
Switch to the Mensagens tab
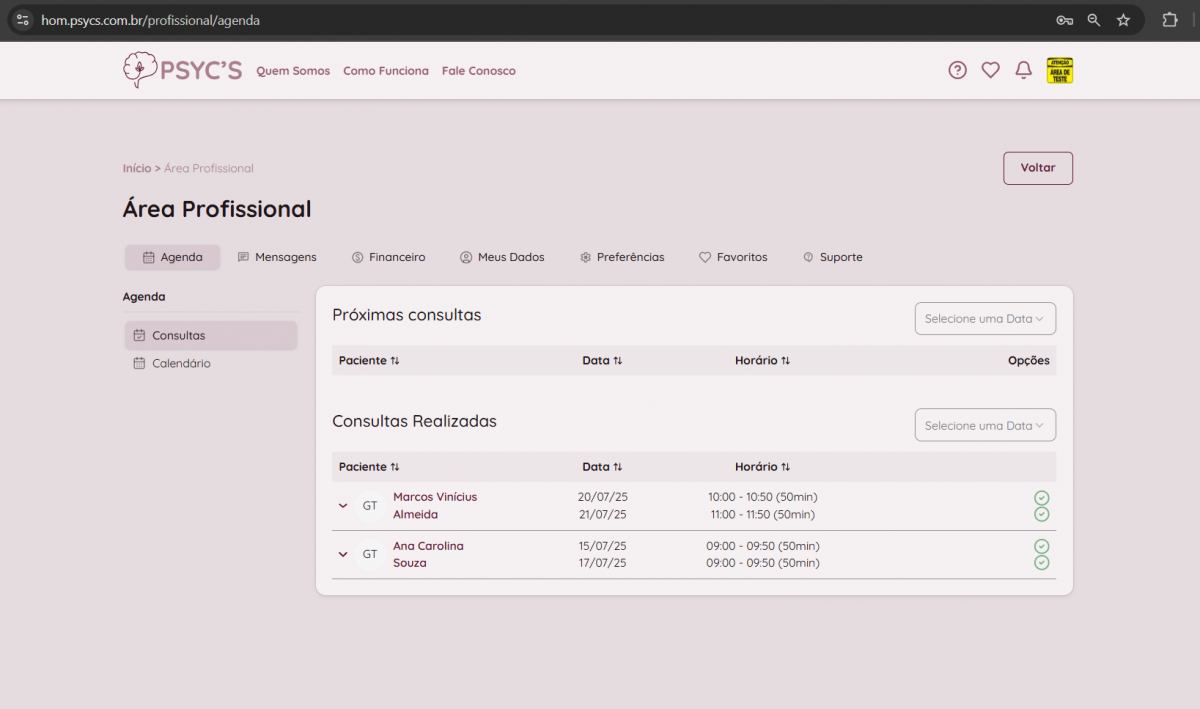tap(277, 257)
